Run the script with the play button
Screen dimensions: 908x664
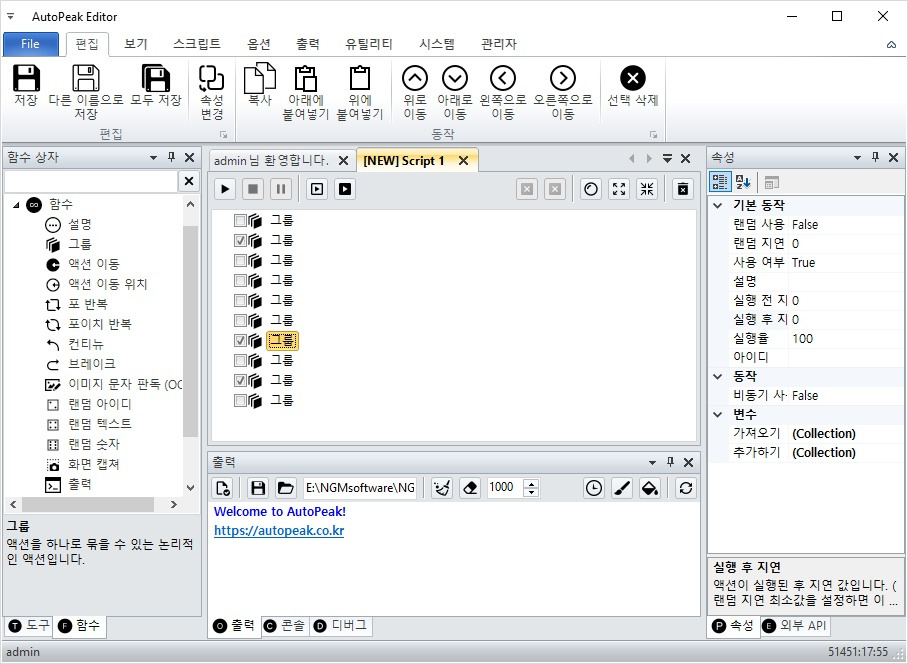tap(225, 189)
